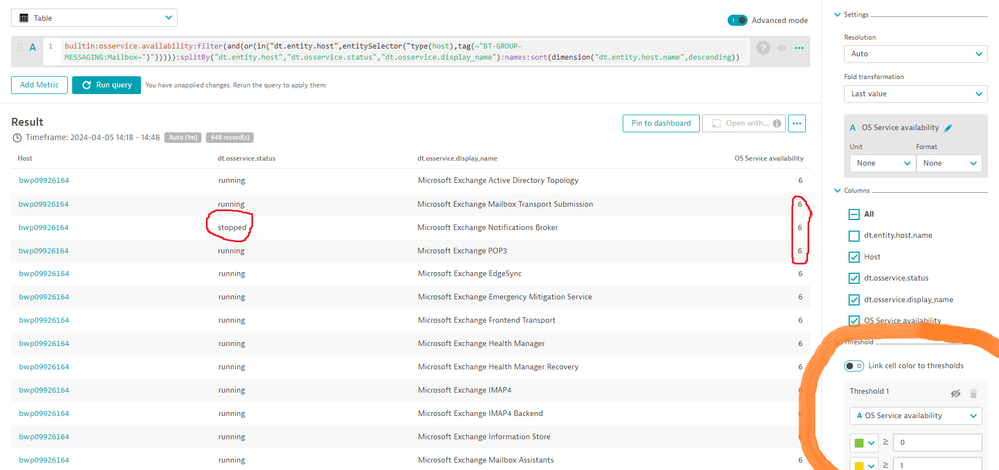Sort by the Host column header
The image size is (999, 470).
(x=25, y=159)
